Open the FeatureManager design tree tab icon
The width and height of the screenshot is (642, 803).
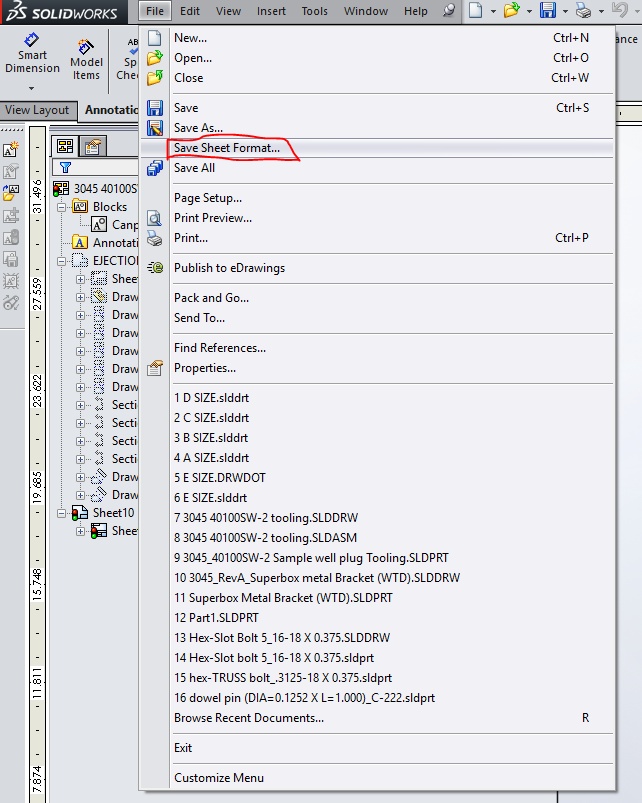click(x=65, y=146)
